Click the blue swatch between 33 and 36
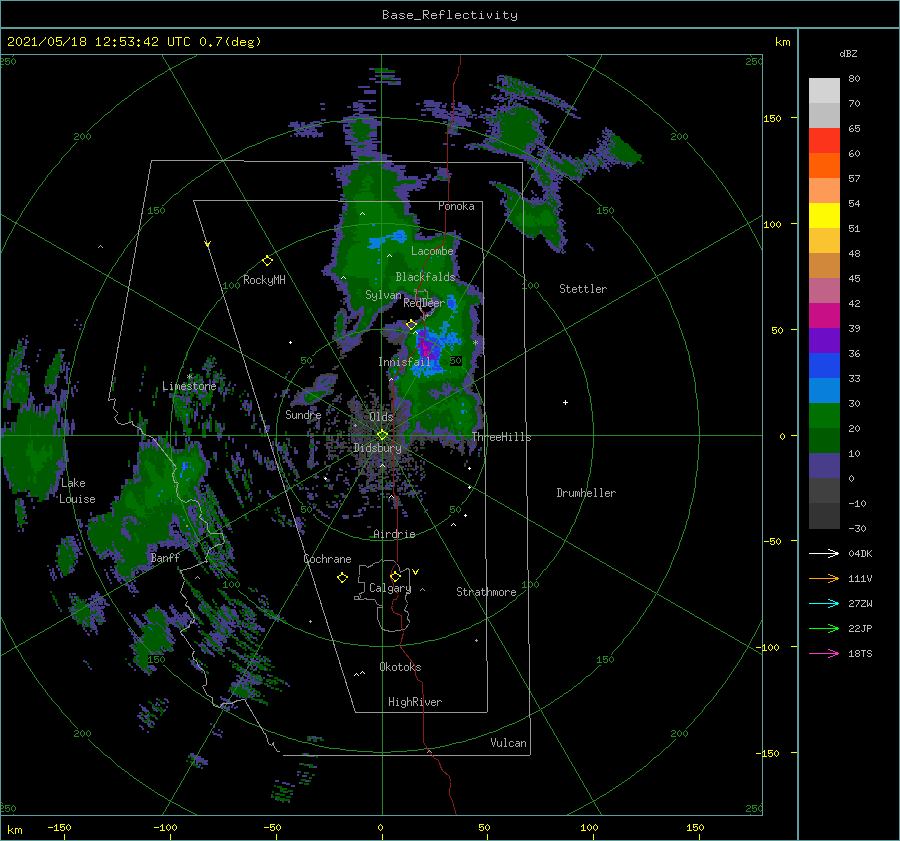This screenshot has height=841, width=900. coord(824,366)
